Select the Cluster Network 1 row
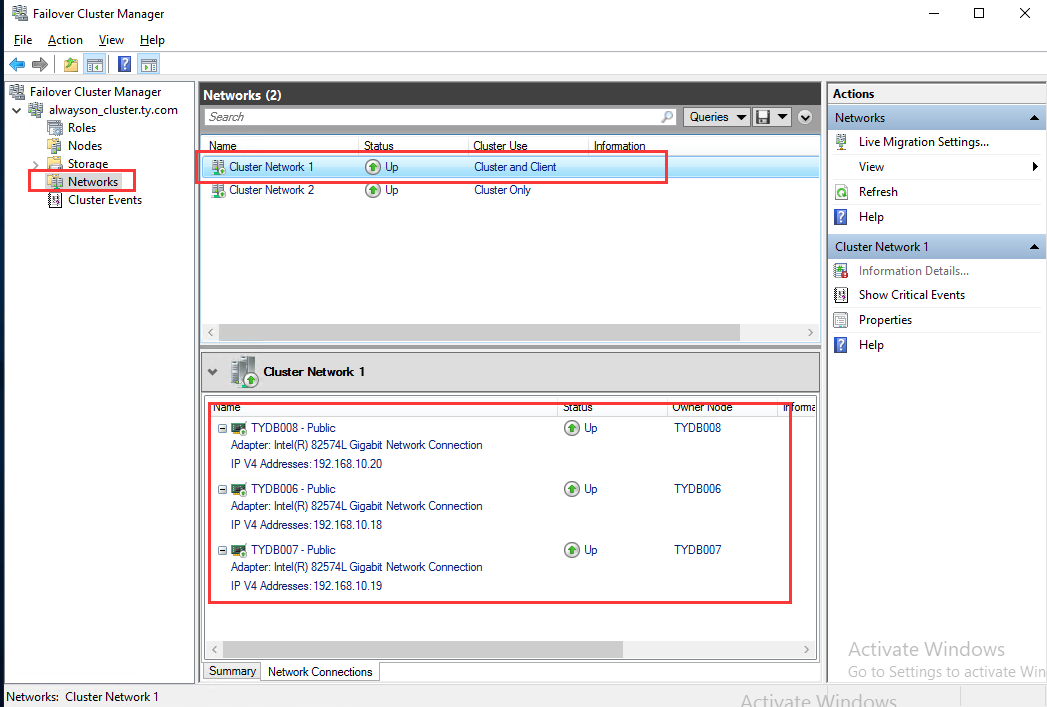The image size is (1047, 707). 510,167
